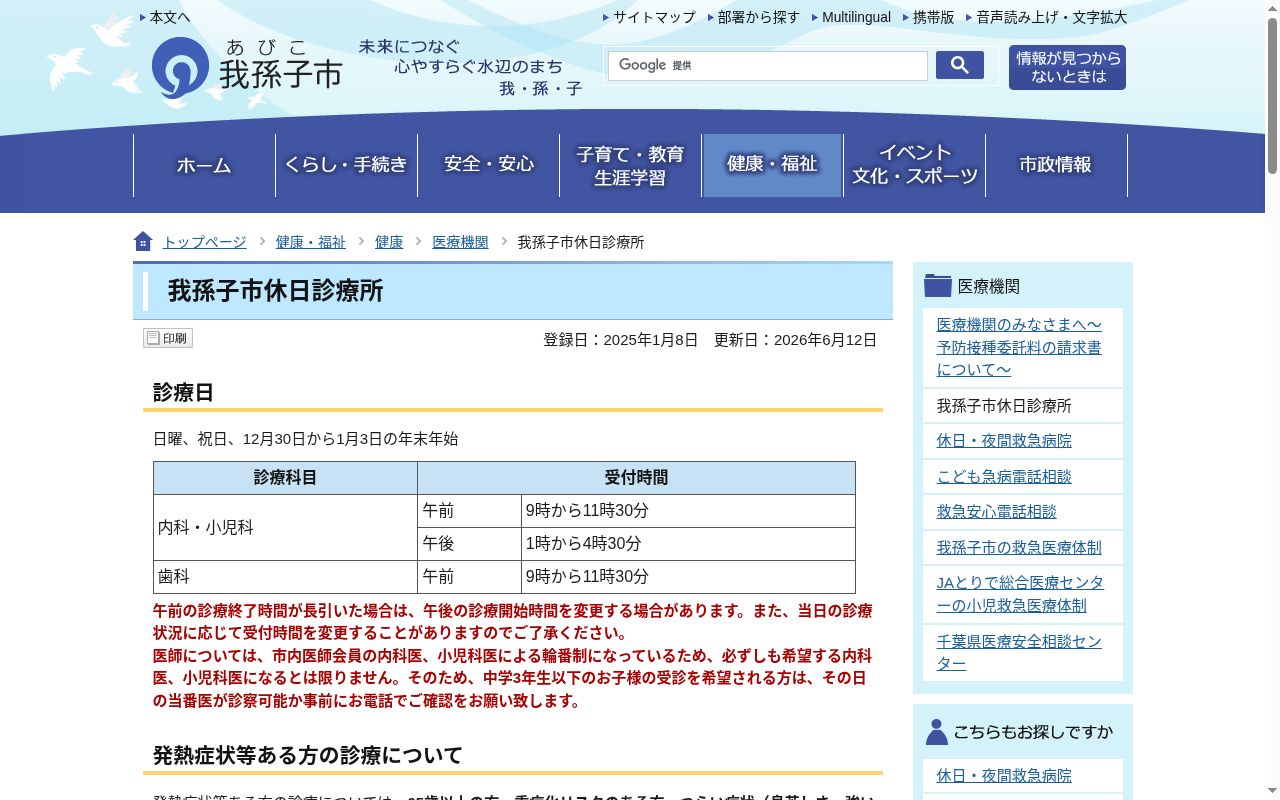This screenshot has width=1280, height=800.
Task: Click the 医療機関 sidebar heading
Action: click(989, 286)
